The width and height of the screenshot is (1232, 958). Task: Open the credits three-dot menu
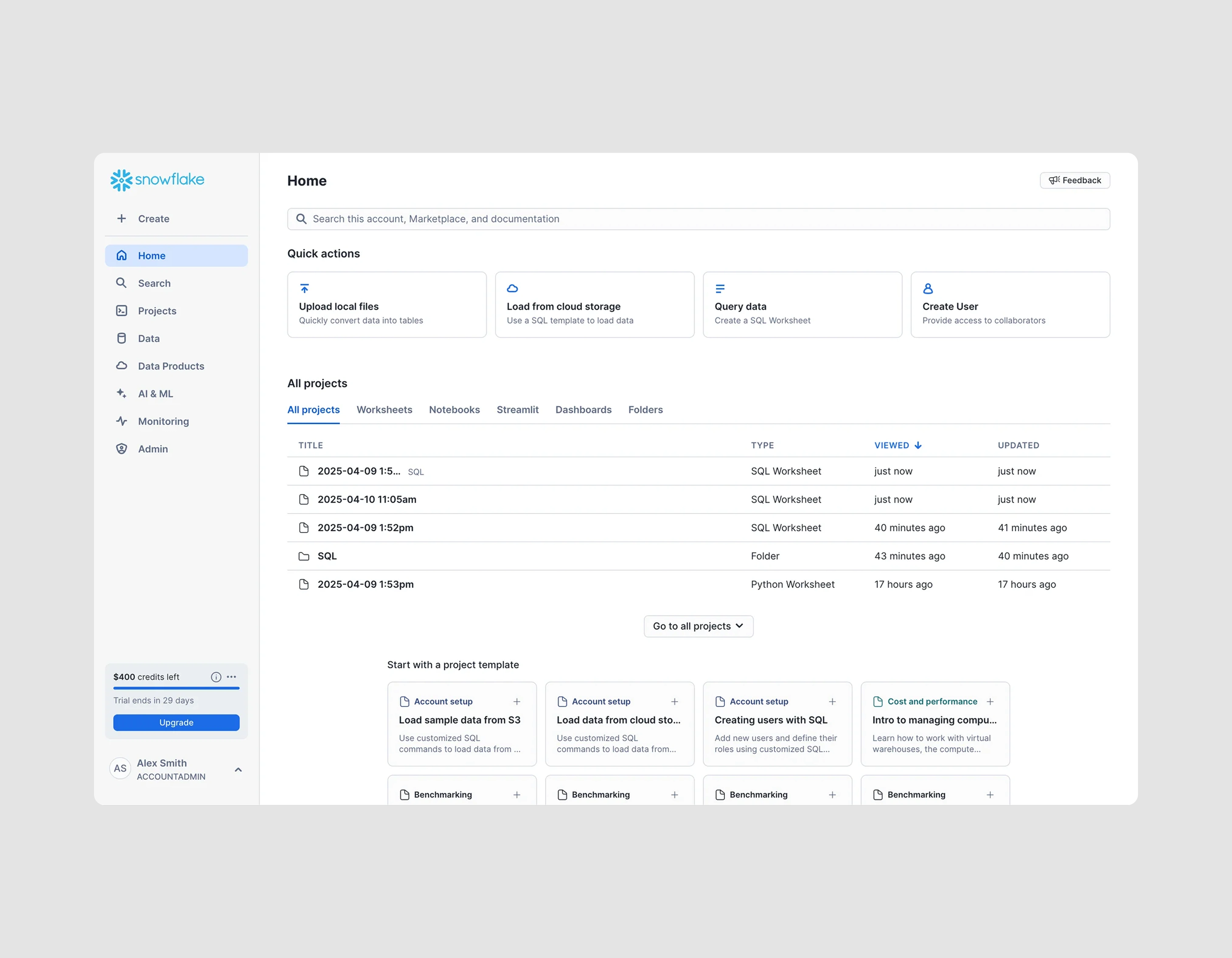[231, 677]
